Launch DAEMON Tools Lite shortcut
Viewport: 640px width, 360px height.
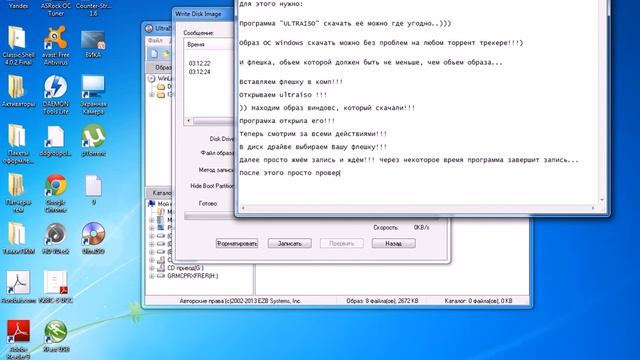[56, 94]
